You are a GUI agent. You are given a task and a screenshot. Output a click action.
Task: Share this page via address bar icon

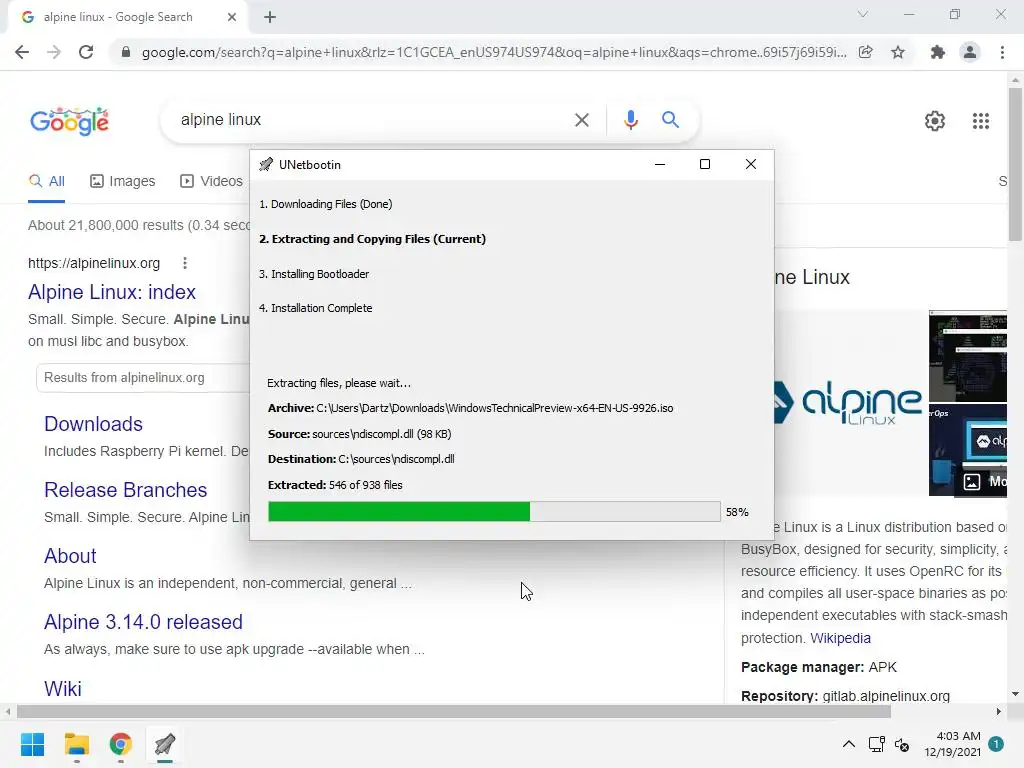tap(866, 52)
